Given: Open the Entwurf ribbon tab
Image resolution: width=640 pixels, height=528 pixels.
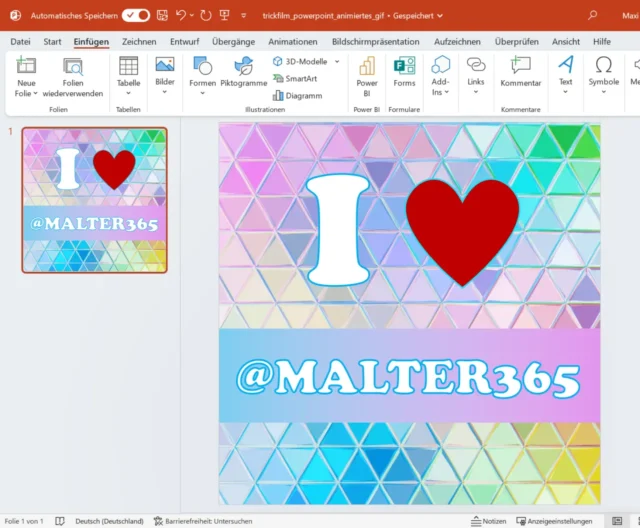Looking at the screenshot, I should click(184, 42).
